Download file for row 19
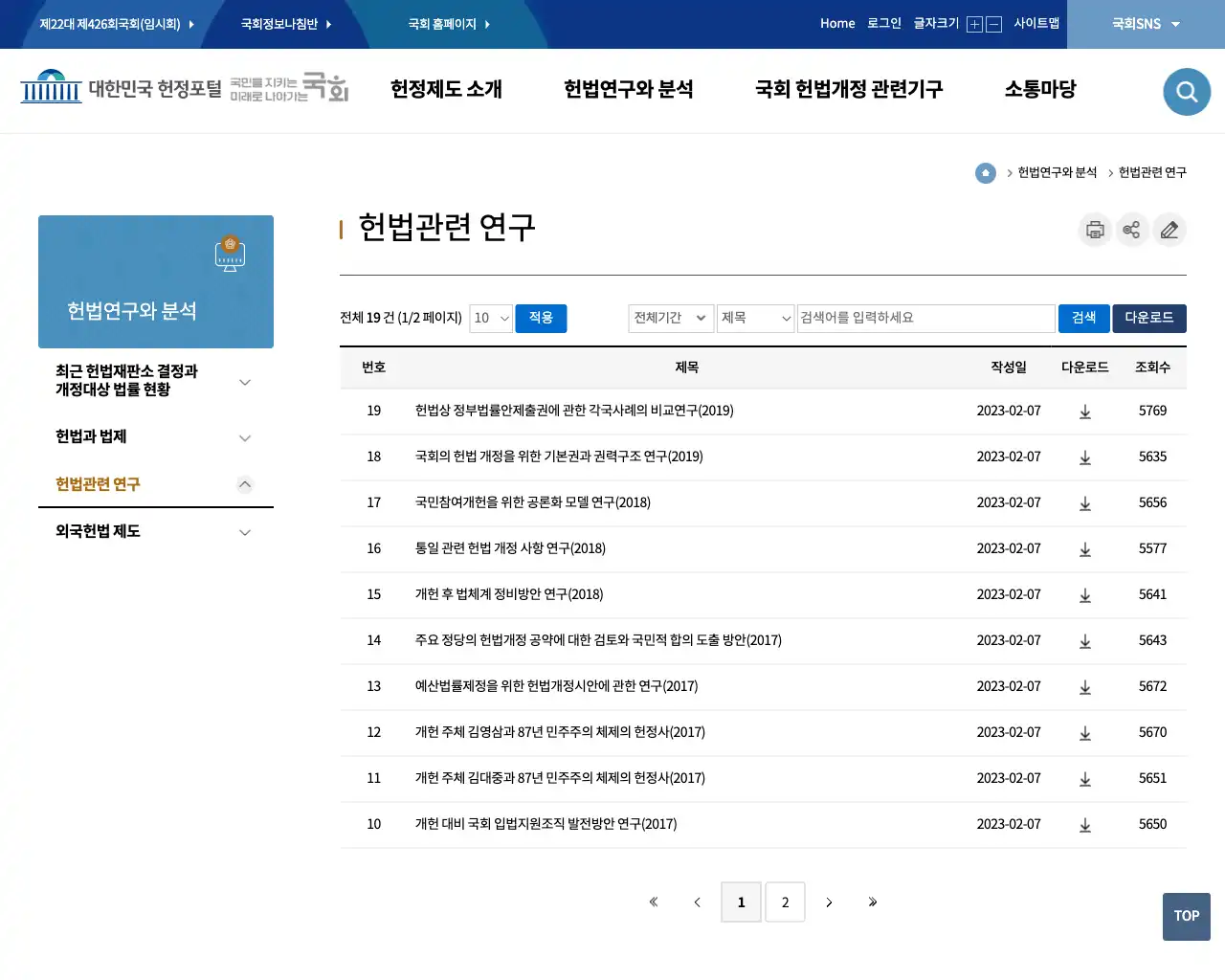1225x980 pixels. 1085,412
